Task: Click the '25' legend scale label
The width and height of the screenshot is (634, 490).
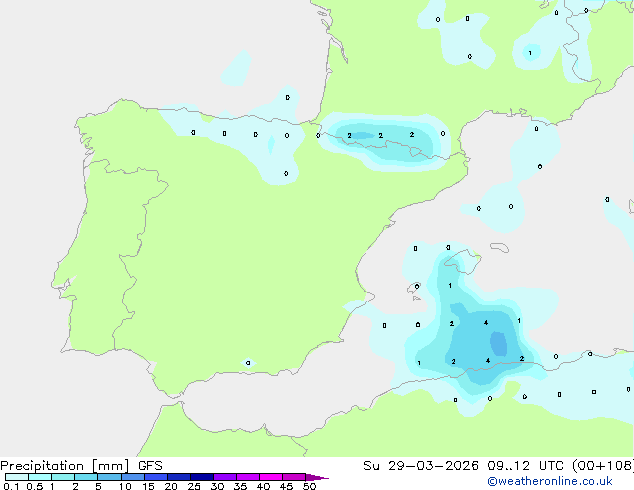Action: point(194,486)
